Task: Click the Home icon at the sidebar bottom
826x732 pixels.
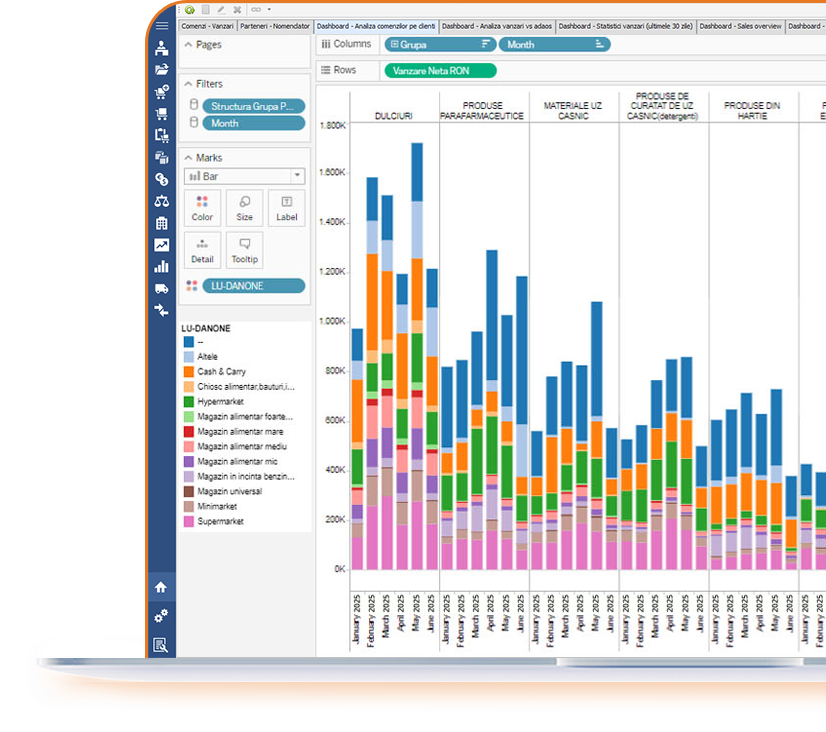Action: tap(162, 587)
